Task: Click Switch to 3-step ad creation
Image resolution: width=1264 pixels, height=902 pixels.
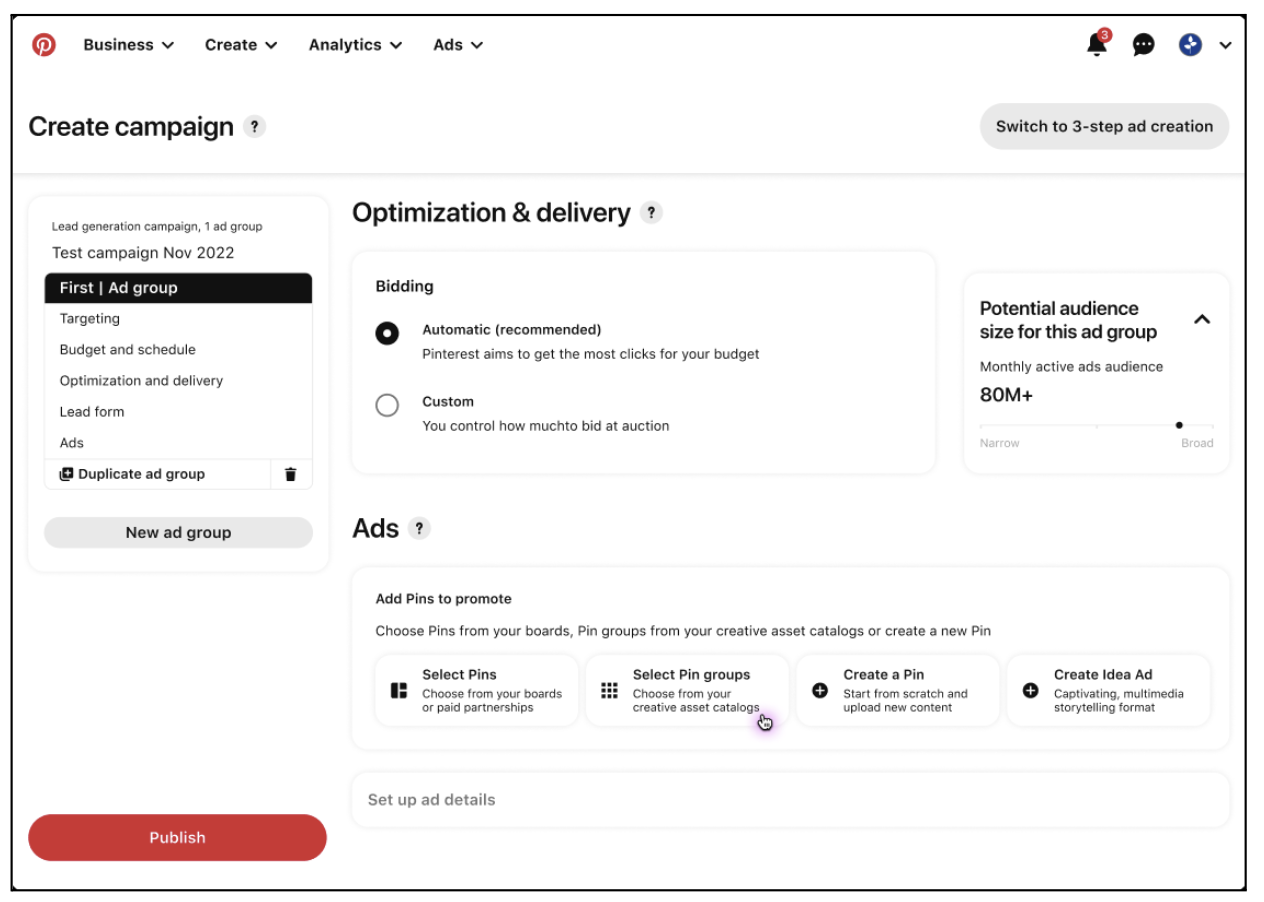Action: 1104,127
